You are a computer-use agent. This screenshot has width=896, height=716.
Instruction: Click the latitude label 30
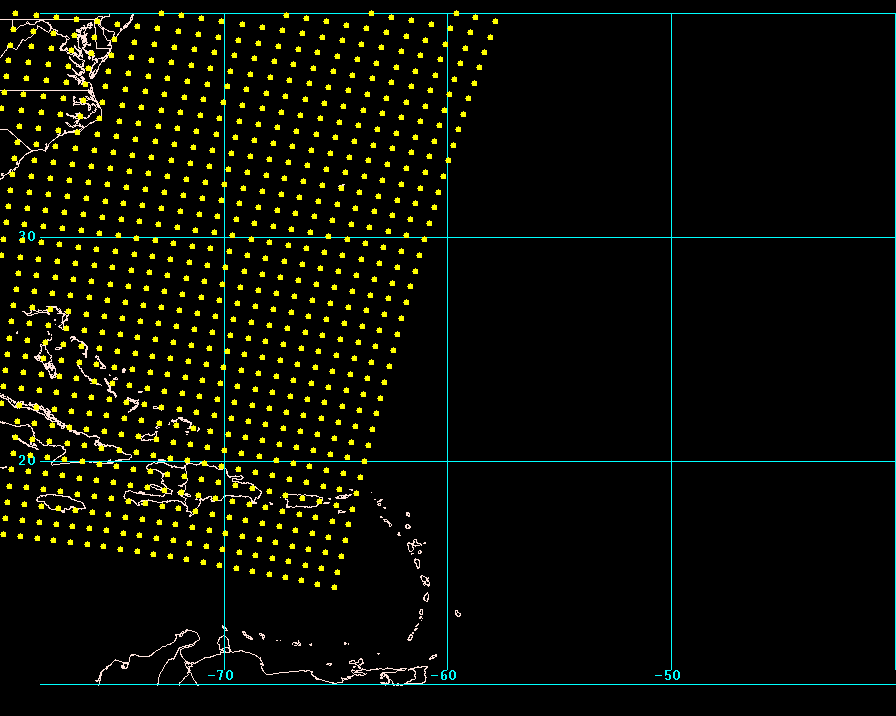[x=28, y=237]
